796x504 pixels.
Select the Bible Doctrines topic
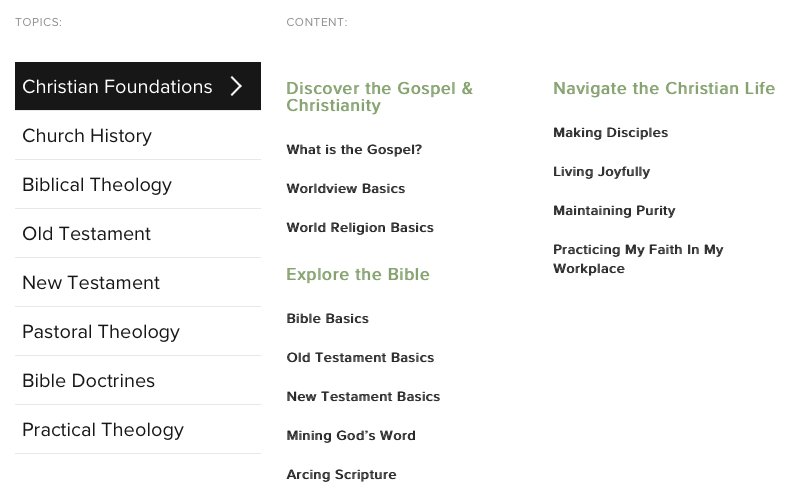(88, 381)
